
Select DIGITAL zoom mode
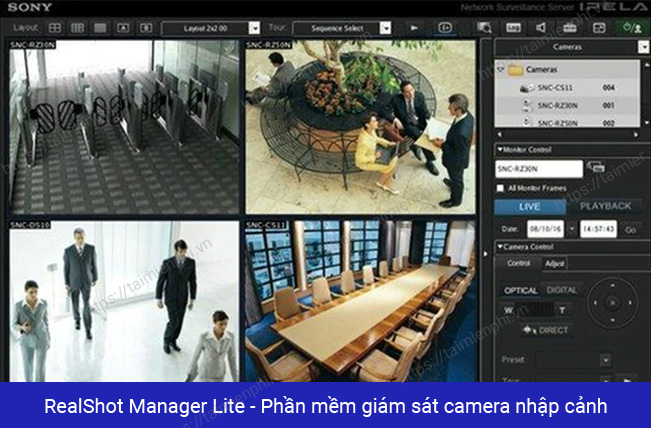pyautogui.click(x=562, y=290)
